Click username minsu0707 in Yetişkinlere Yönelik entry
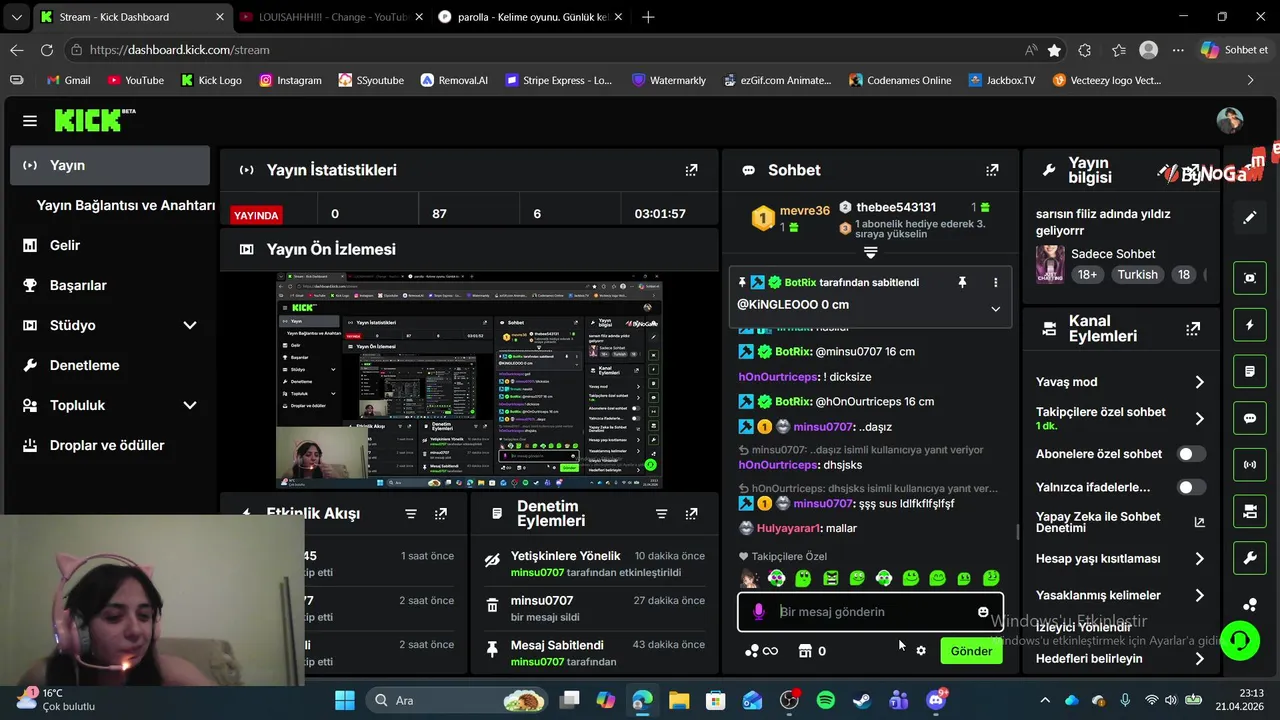Viewport: 1280px width, 720px height. click(x=537, y=573)
